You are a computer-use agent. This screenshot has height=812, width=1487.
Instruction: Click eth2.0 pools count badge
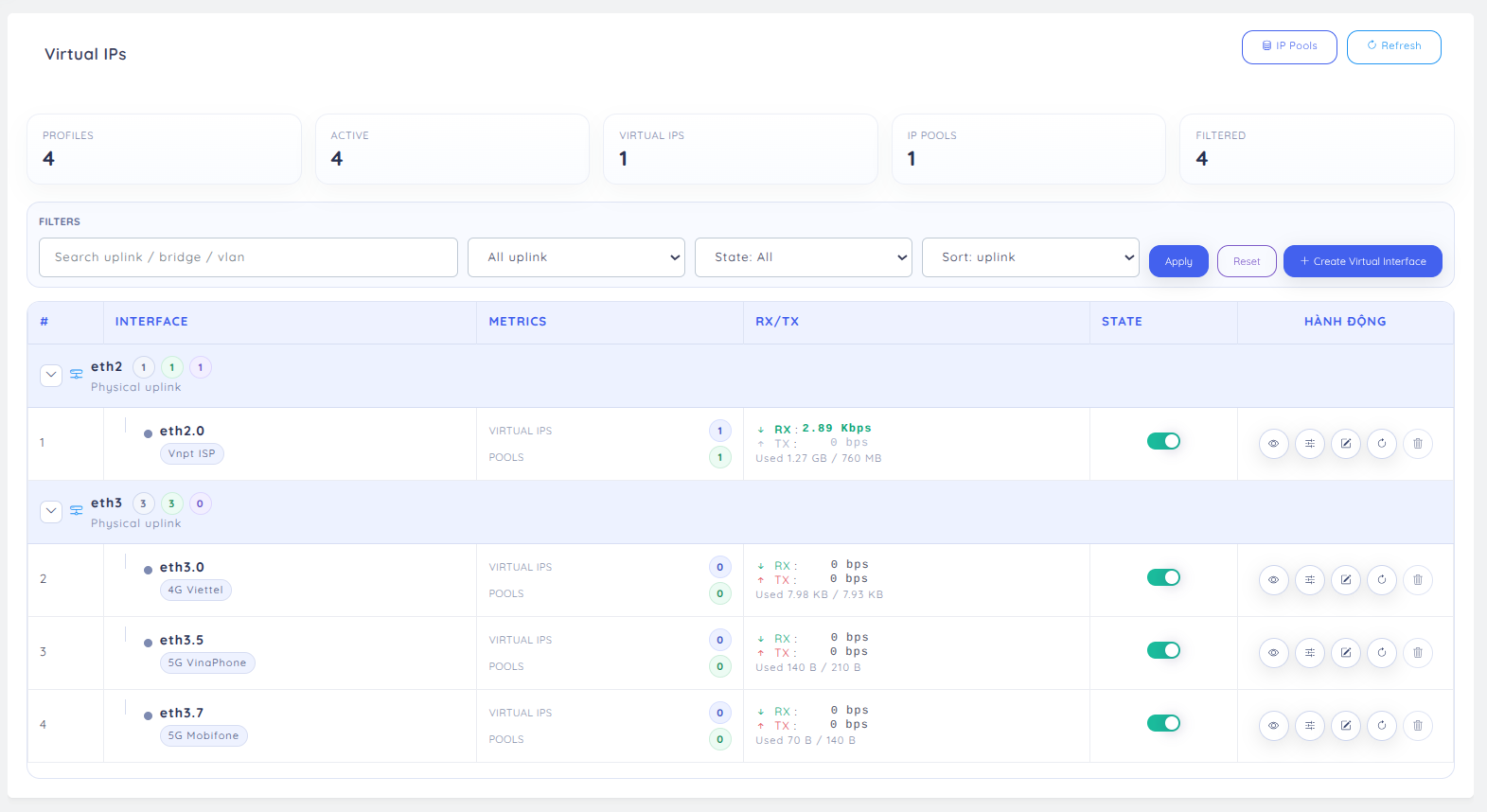720,458
